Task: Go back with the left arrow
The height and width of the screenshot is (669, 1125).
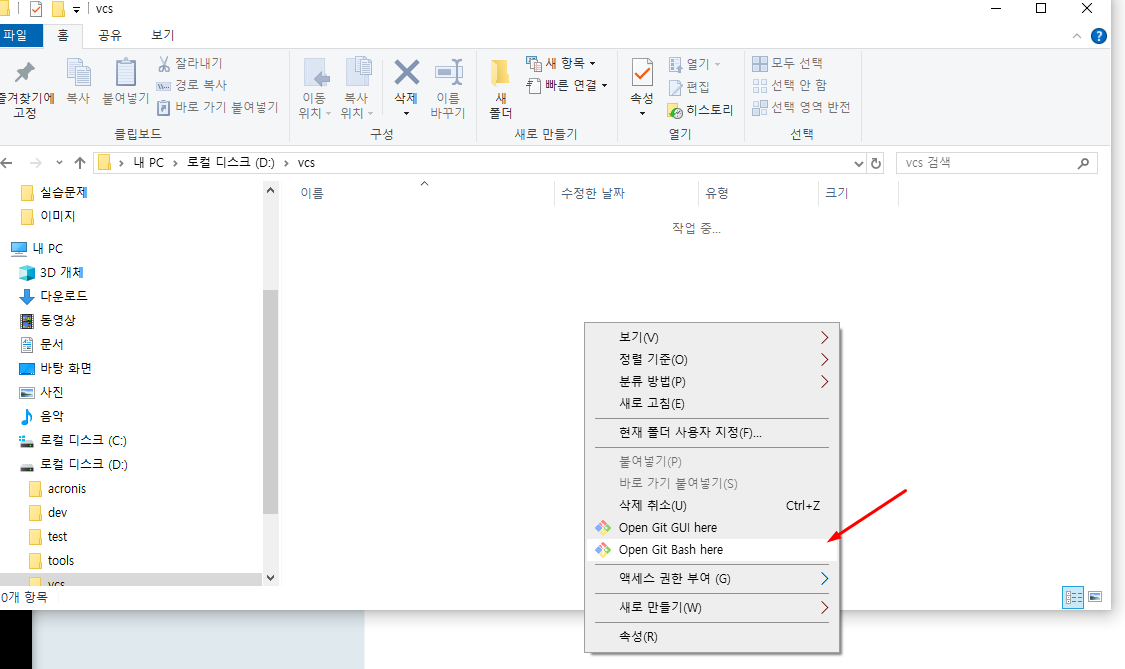Action: pyautogui.click(x=7, y=163)
